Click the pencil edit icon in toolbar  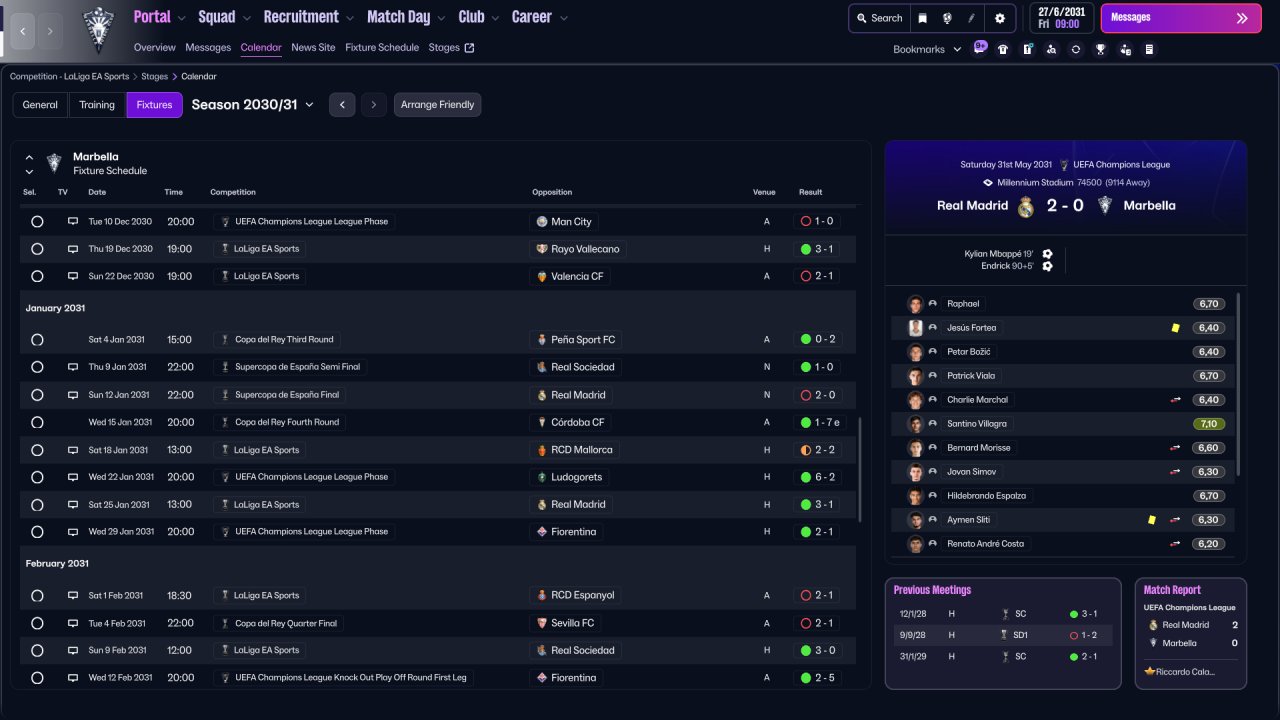click(971, 18)
